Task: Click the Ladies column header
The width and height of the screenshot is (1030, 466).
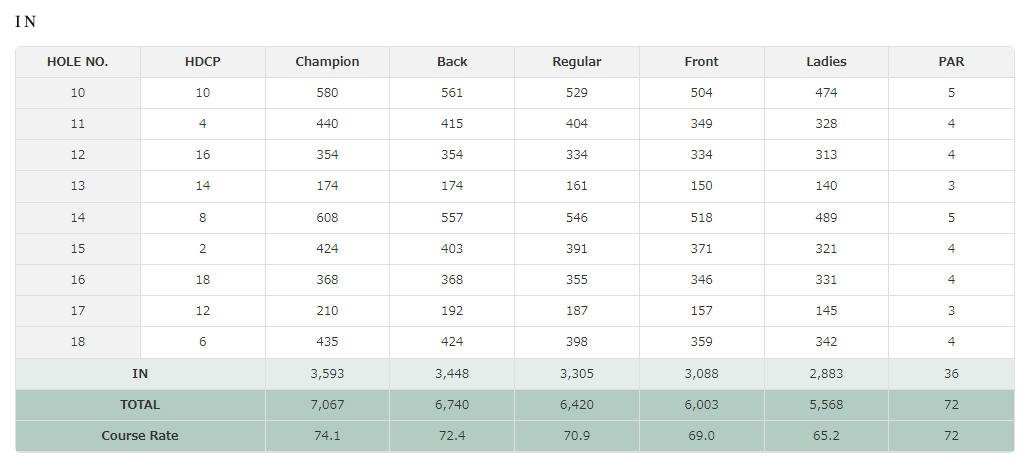Action: tap(826, 62)
